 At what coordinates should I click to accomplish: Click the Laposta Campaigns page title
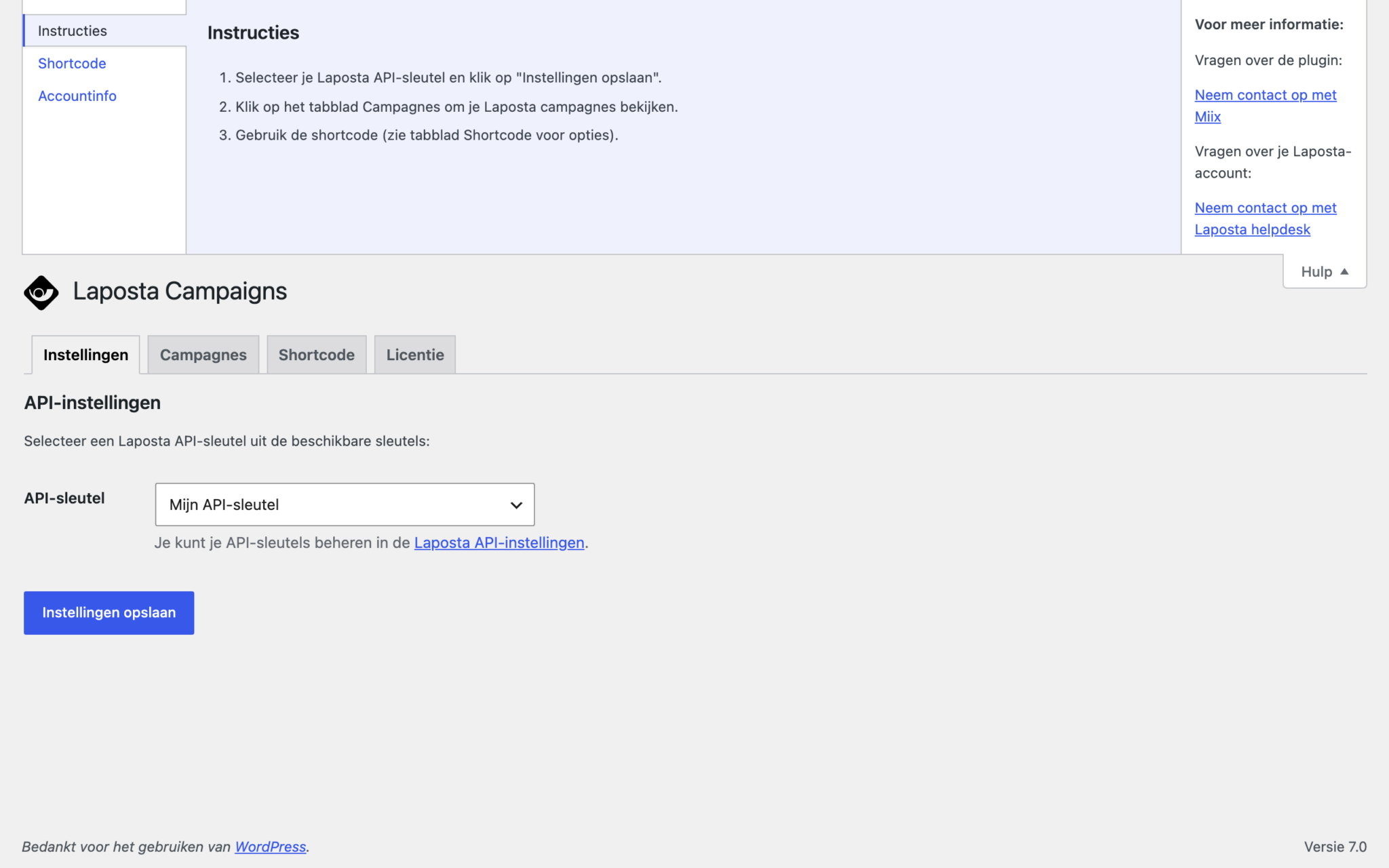[x=180, y=292]
